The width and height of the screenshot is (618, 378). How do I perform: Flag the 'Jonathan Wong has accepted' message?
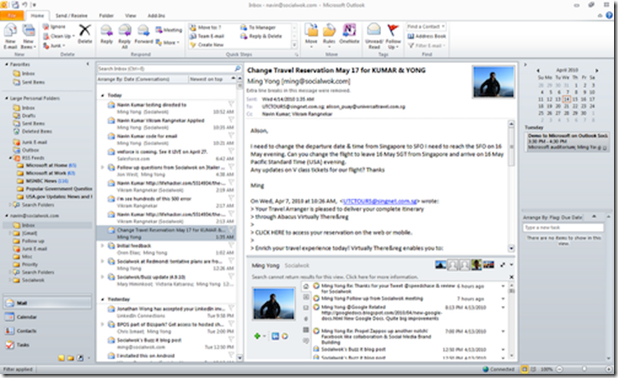(231, 309)
